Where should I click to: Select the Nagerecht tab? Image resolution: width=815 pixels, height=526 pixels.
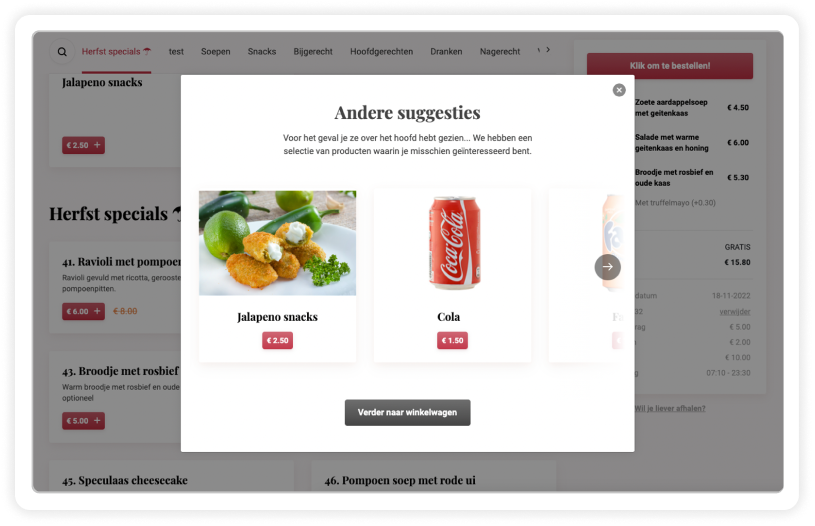(x=499, y=51)
